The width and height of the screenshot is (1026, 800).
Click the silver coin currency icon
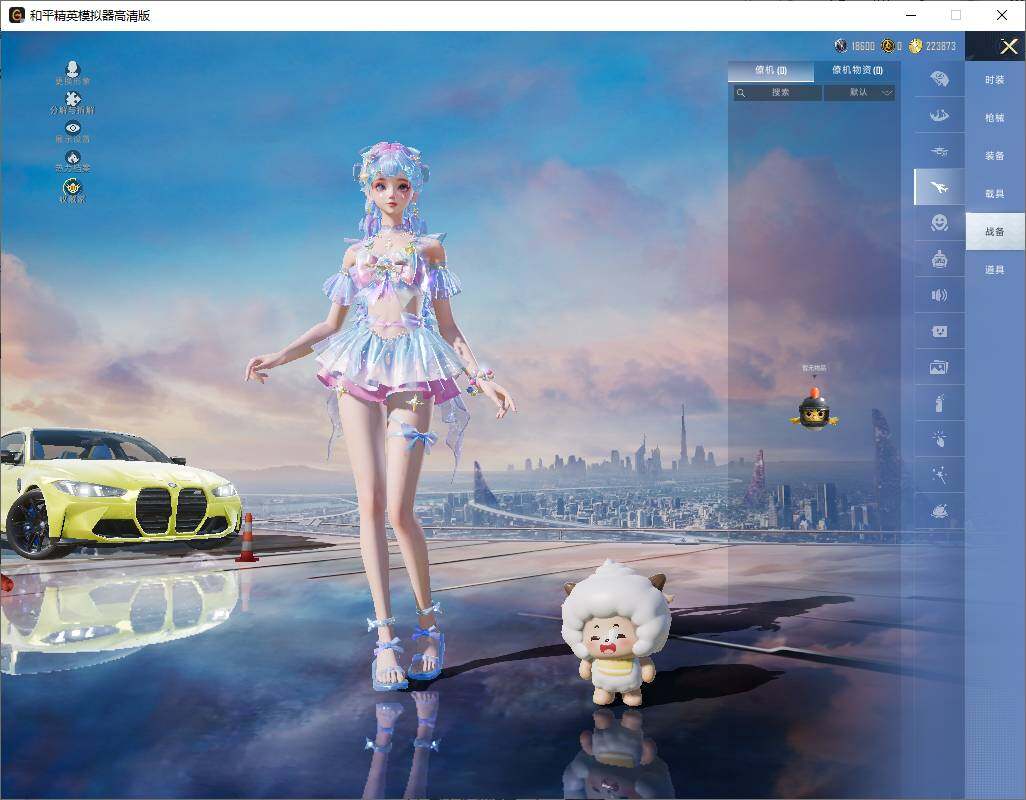point(841,46)
